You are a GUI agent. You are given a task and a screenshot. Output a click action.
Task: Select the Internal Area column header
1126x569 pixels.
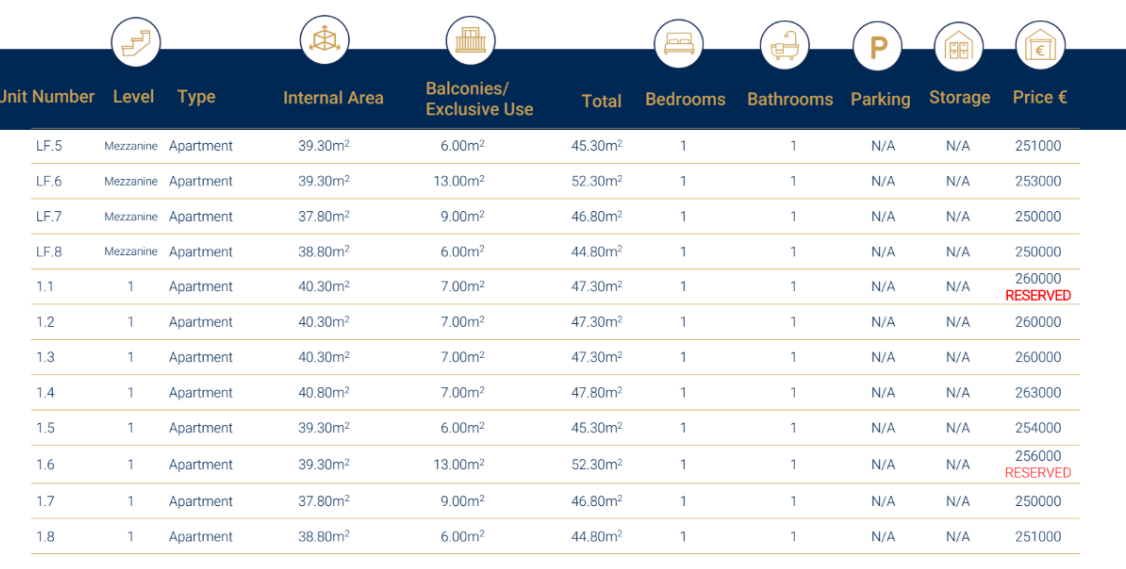pyautogui.click(x=333, y=98)
